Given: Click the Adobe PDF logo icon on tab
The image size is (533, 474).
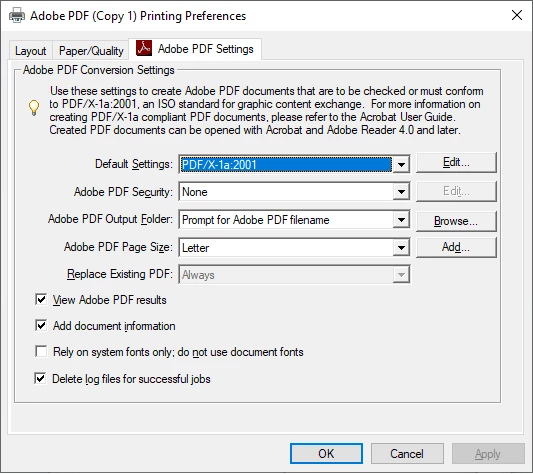Looking at the screenshot, I should click(x=144, y=48).
